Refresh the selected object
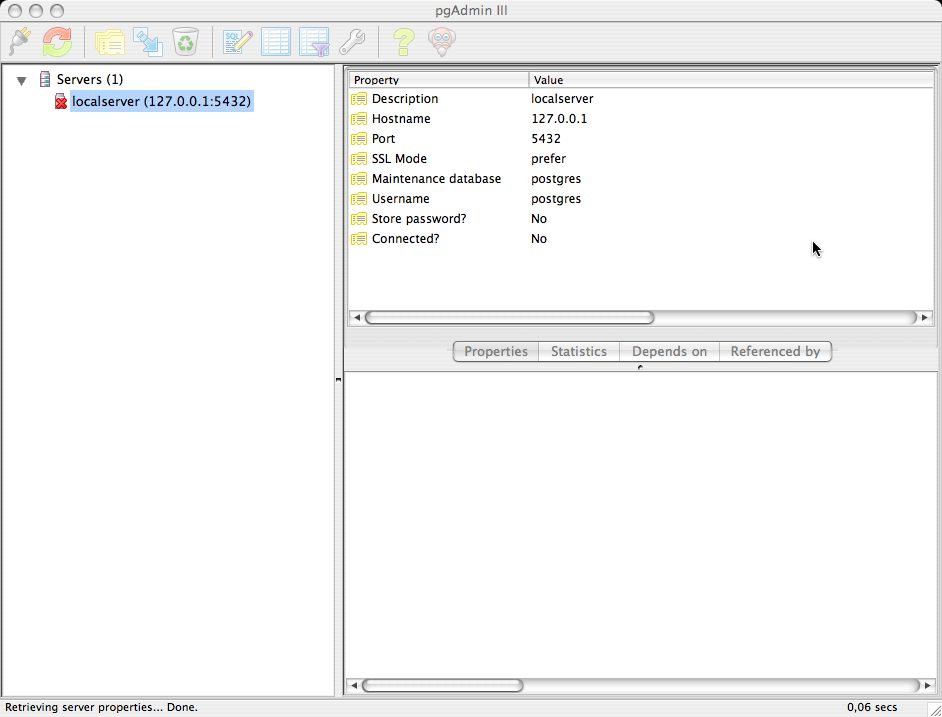 click(57, 42)
